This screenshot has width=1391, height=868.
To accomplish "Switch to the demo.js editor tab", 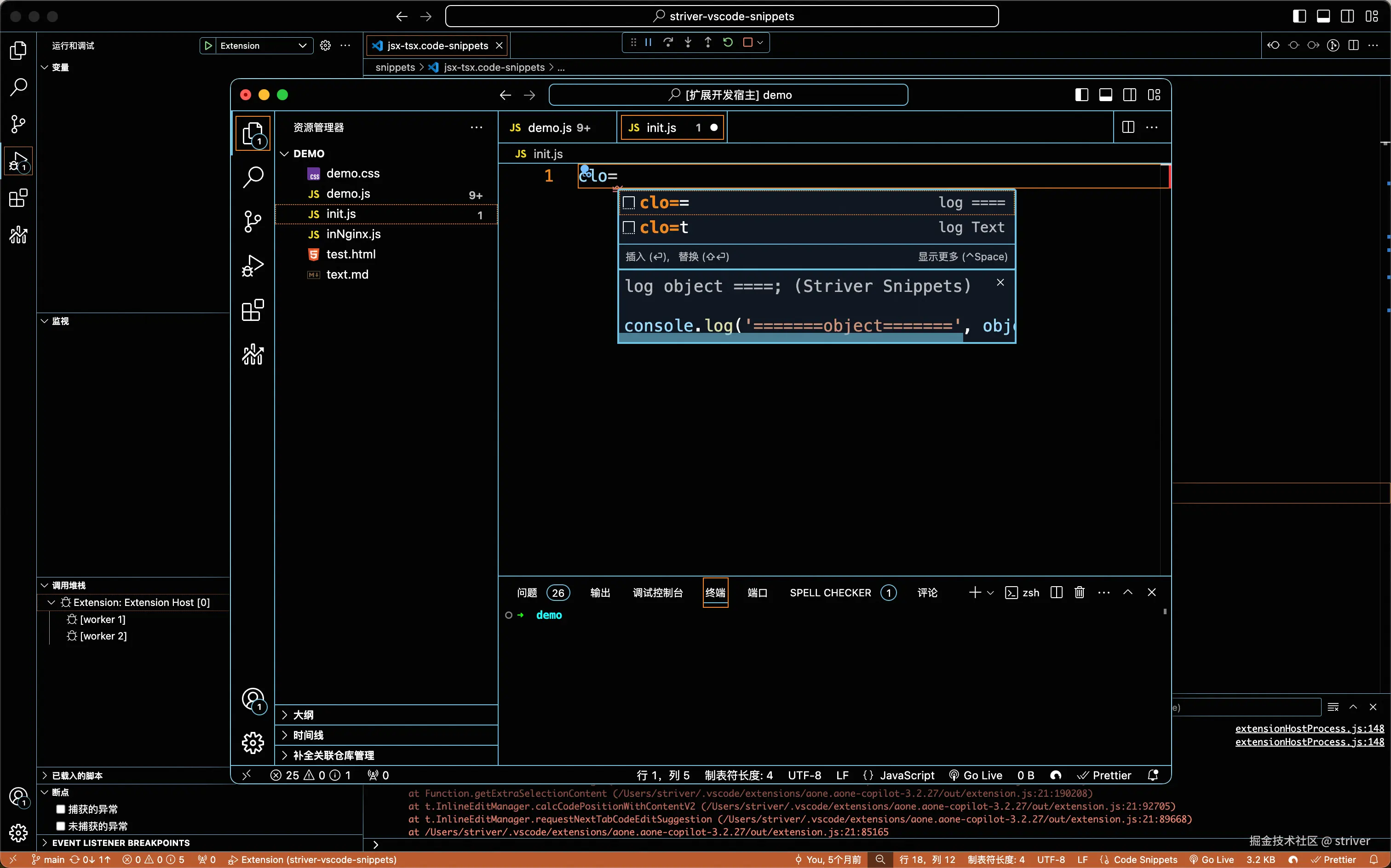I will 550,127.
